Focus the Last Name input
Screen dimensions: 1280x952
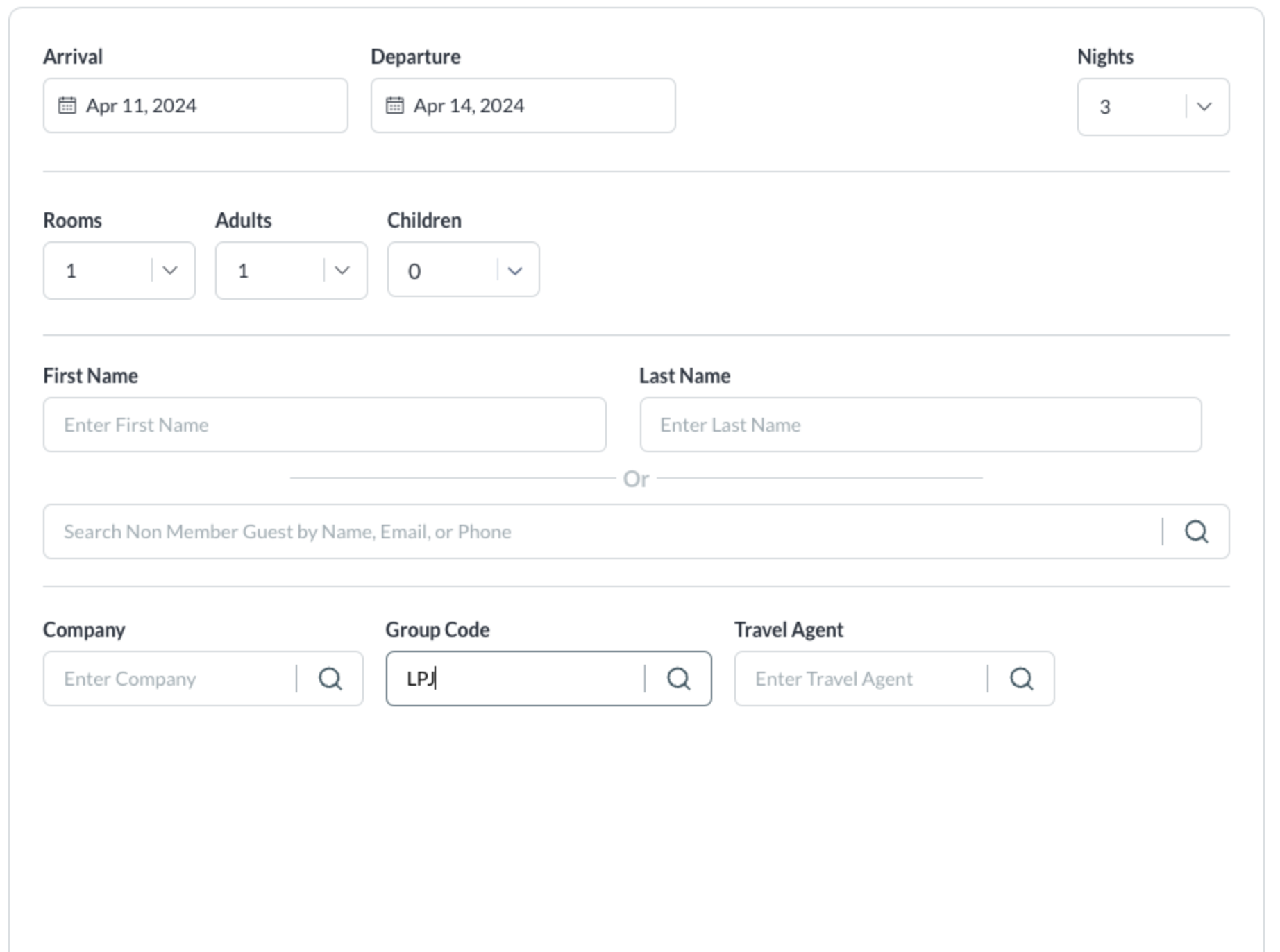coord(920,425)
